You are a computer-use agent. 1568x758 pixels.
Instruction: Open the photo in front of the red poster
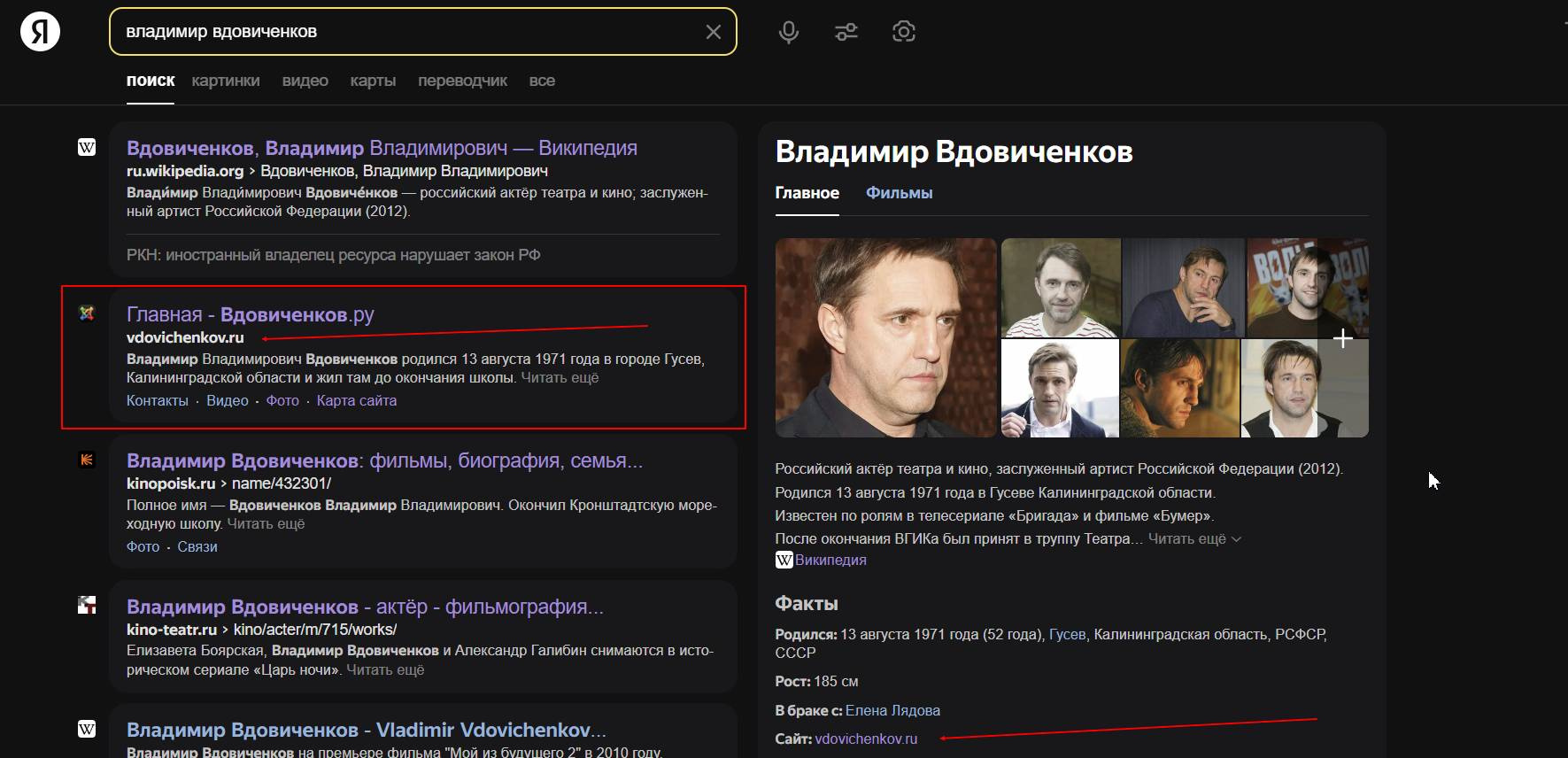tap(1308, 288)
